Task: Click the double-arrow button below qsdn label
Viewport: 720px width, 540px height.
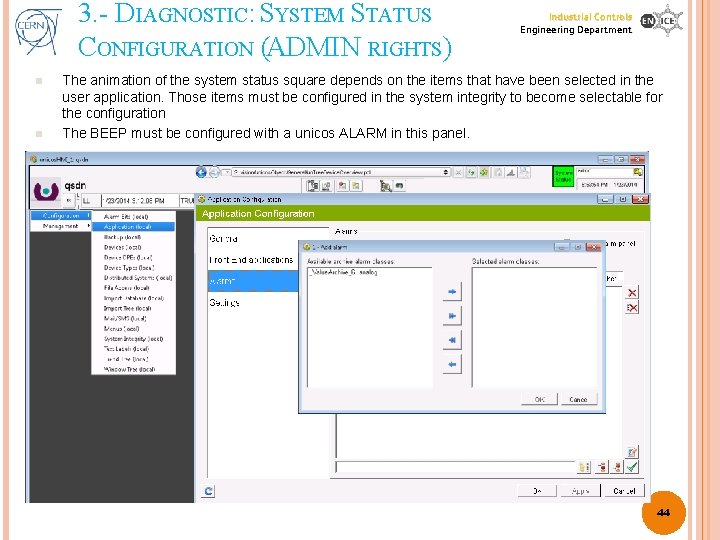Action: [x=69, y=201]
